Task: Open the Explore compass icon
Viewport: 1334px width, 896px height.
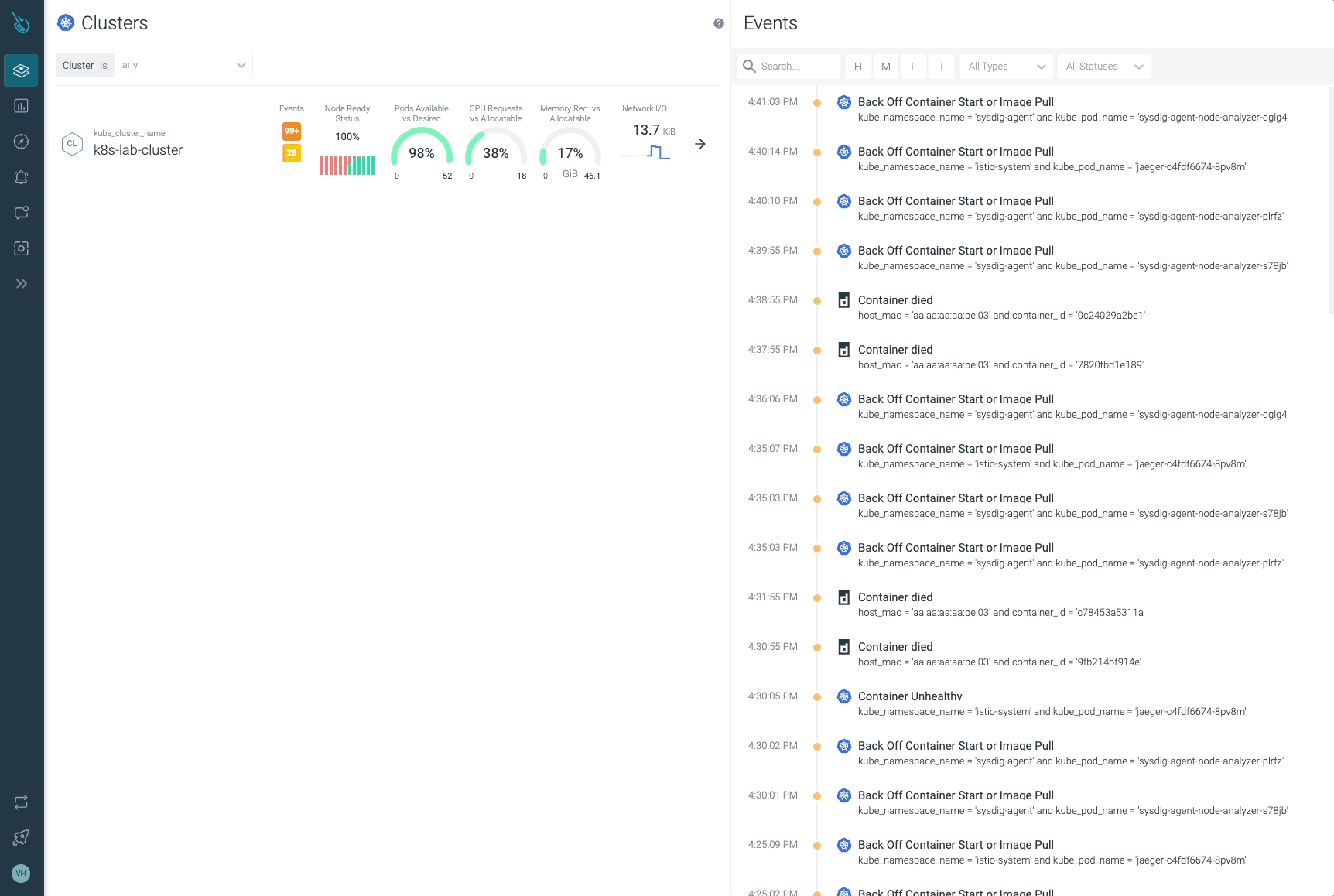Action: click(x=21, y=142)
